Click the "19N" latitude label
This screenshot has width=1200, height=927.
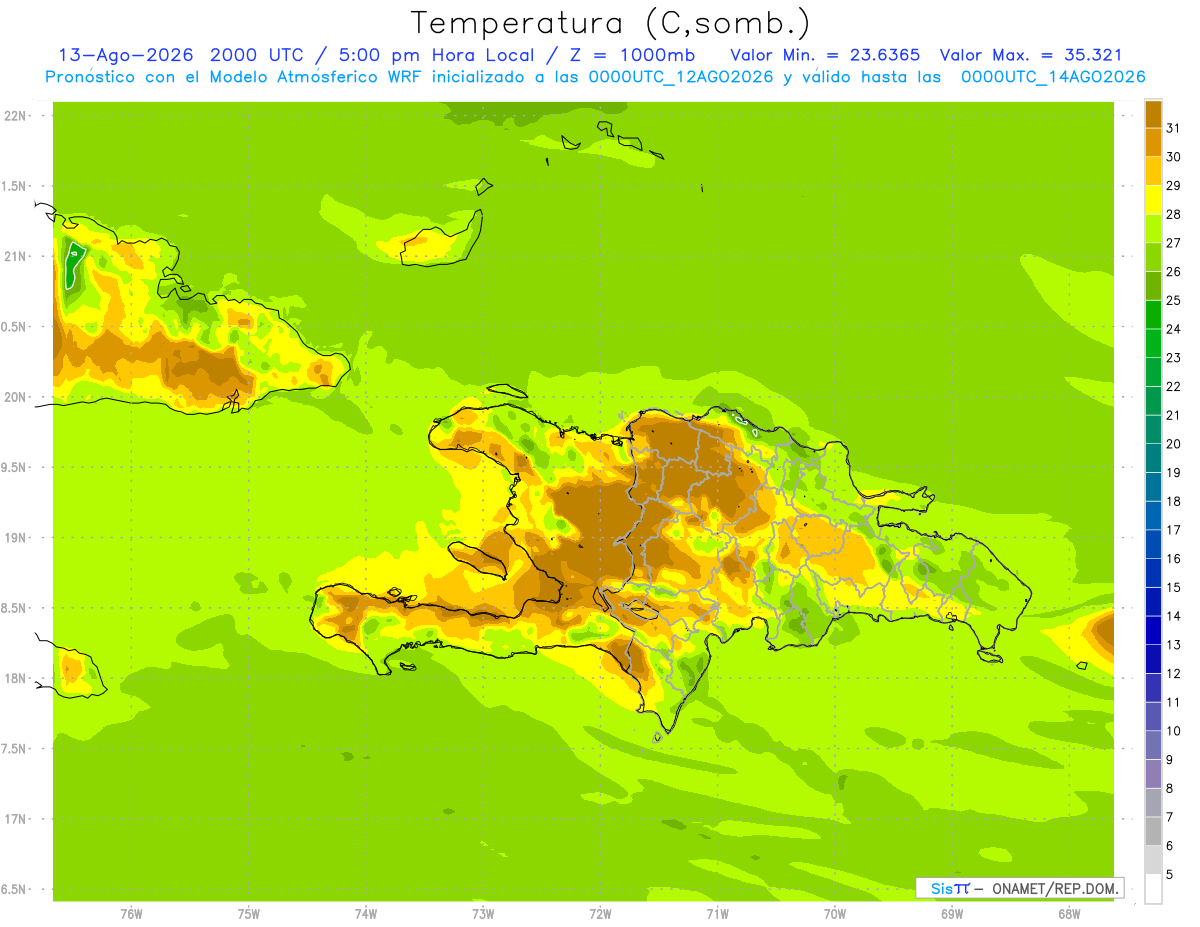(15, 538)
